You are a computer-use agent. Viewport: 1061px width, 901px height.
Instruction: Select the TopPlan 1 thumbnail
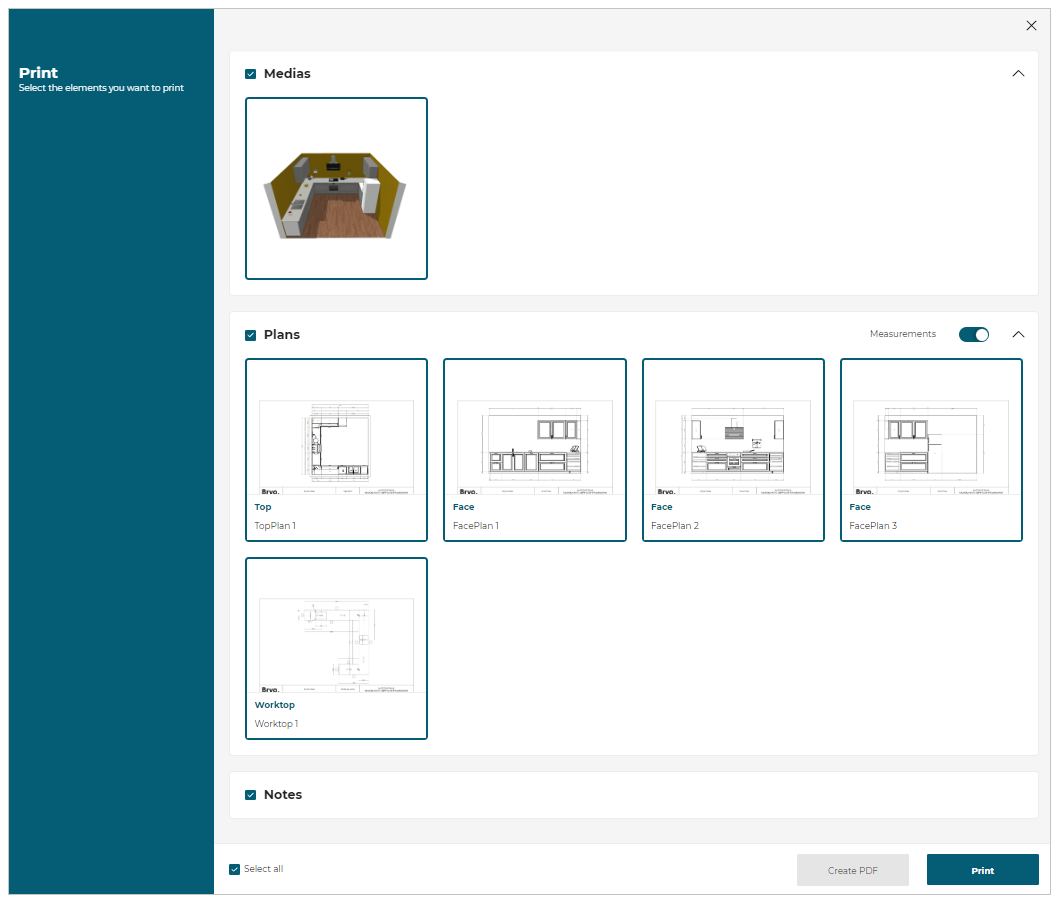coord(336,449)
